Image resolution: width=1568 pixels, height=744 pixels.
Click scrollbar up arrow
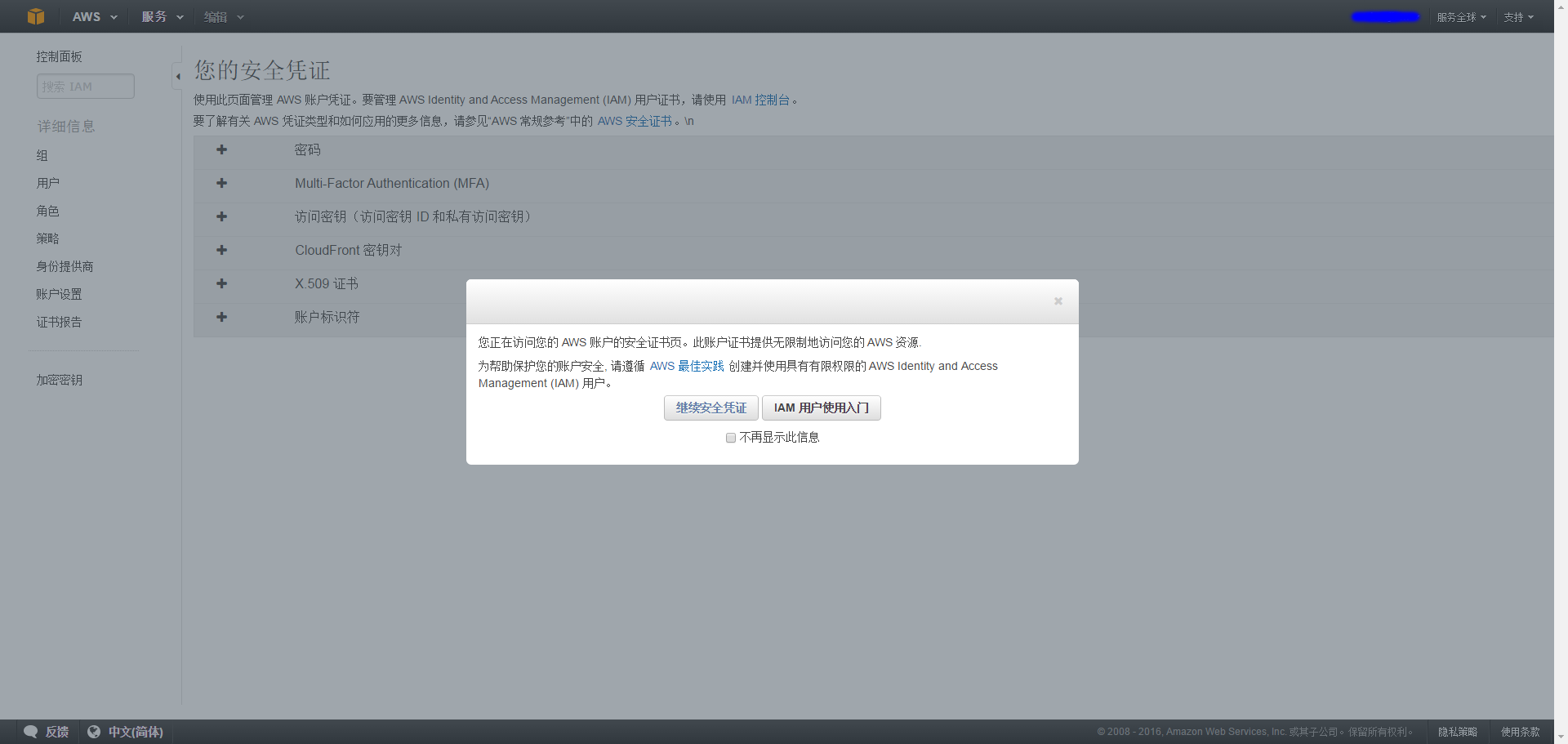[x=1561, y=6]
